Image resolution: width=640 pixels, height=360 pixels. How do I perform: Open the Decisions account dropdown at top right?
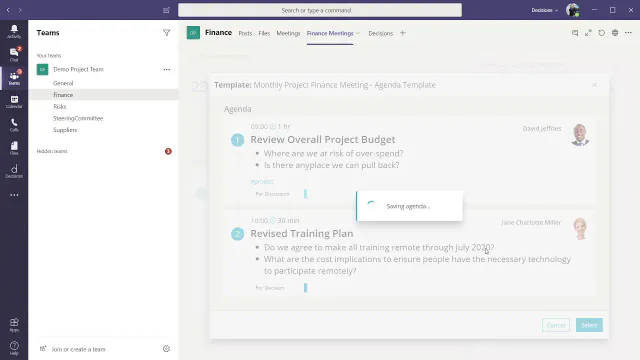pos(544,10)
